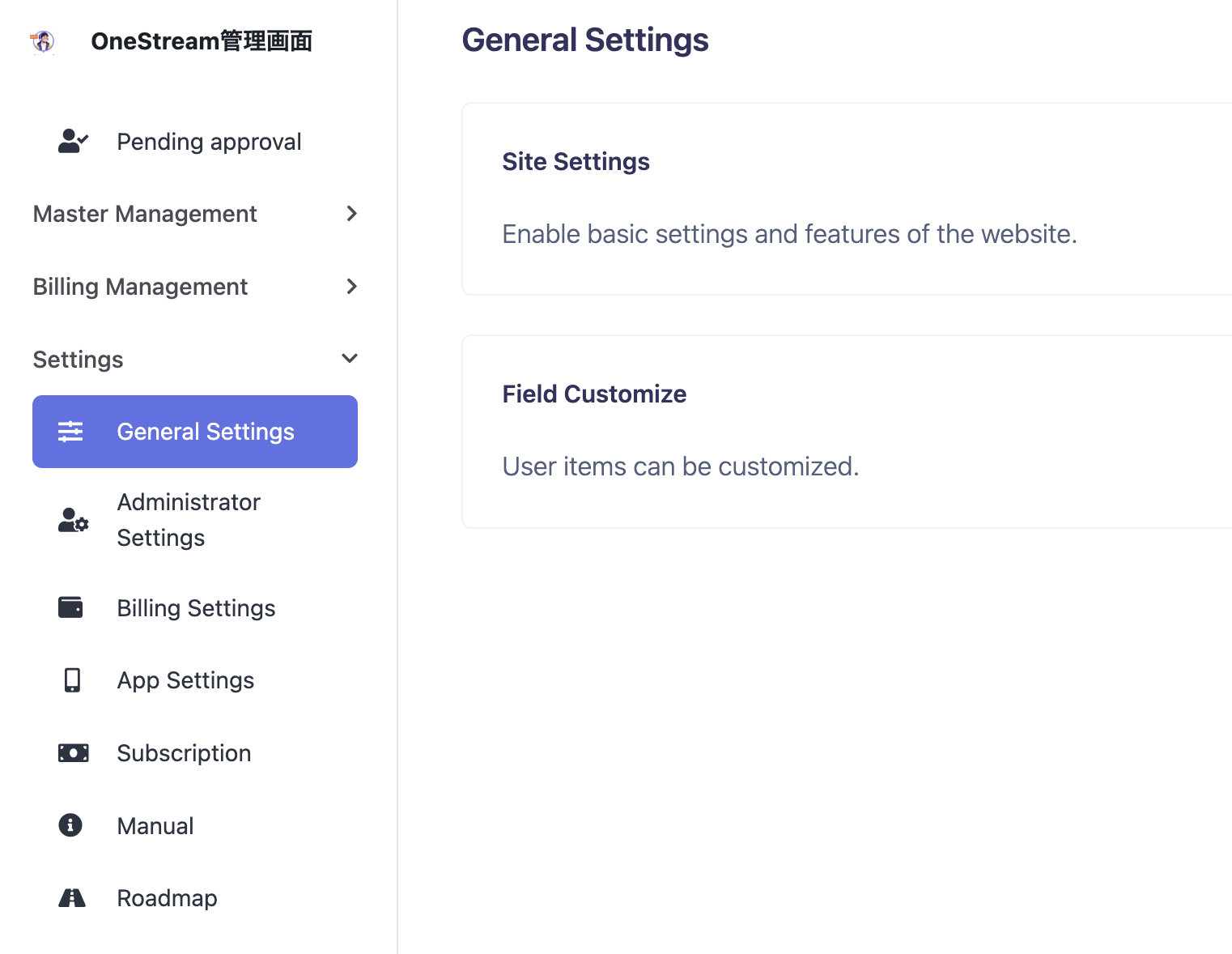1232x954 pixels.
Task: Click the Billing Settings wallet icon
Action: coord(70,607)
